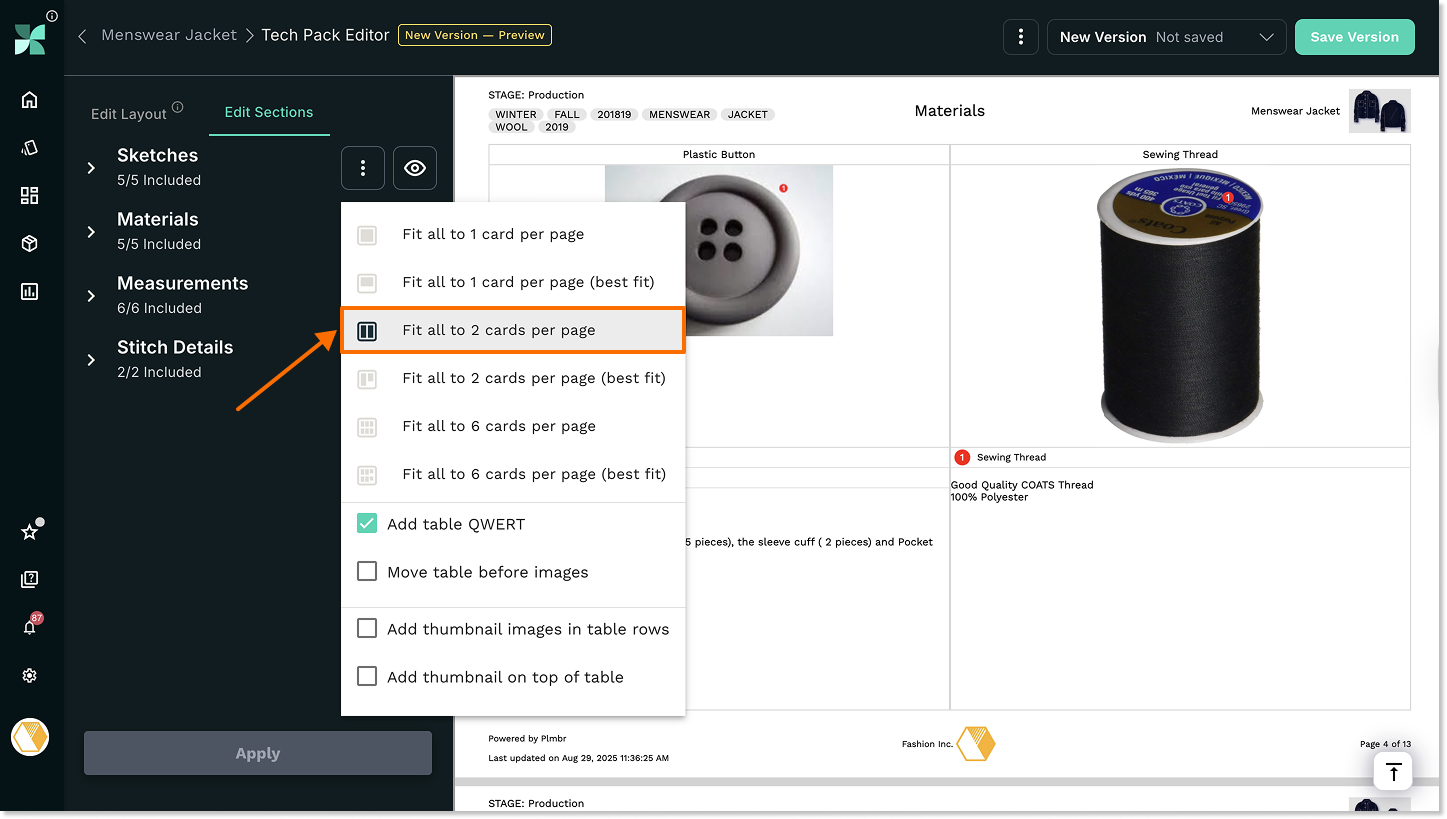
Task: Click the notifications bell with 87 badge
Action: pos(29,627)
